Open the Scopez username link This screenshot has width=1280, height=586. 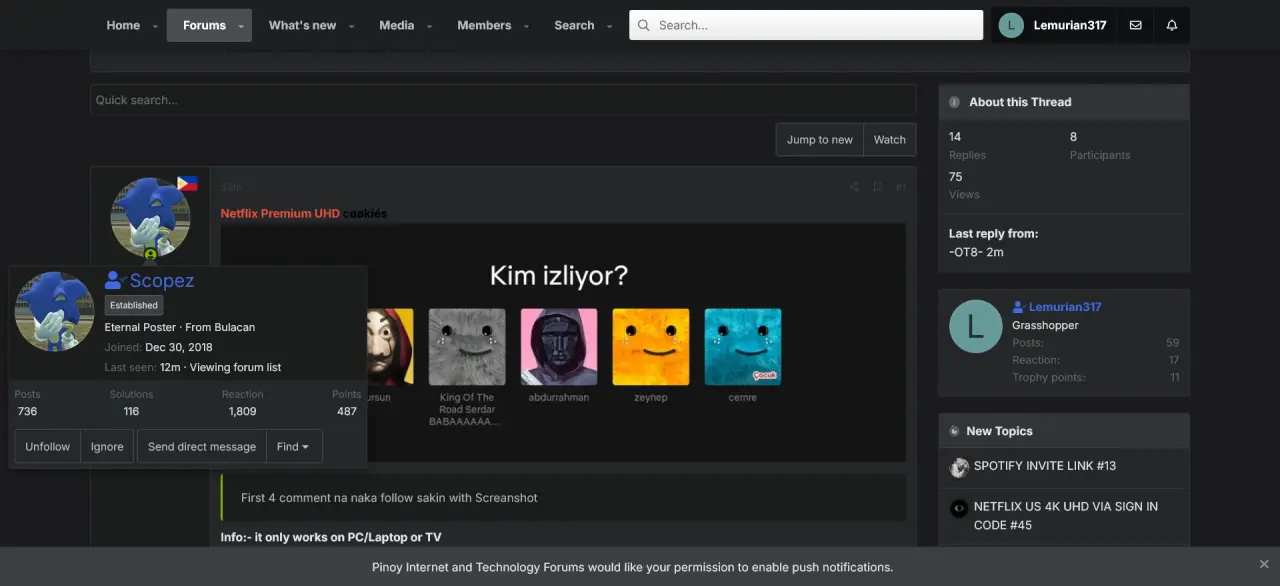[x=161, y=281]
